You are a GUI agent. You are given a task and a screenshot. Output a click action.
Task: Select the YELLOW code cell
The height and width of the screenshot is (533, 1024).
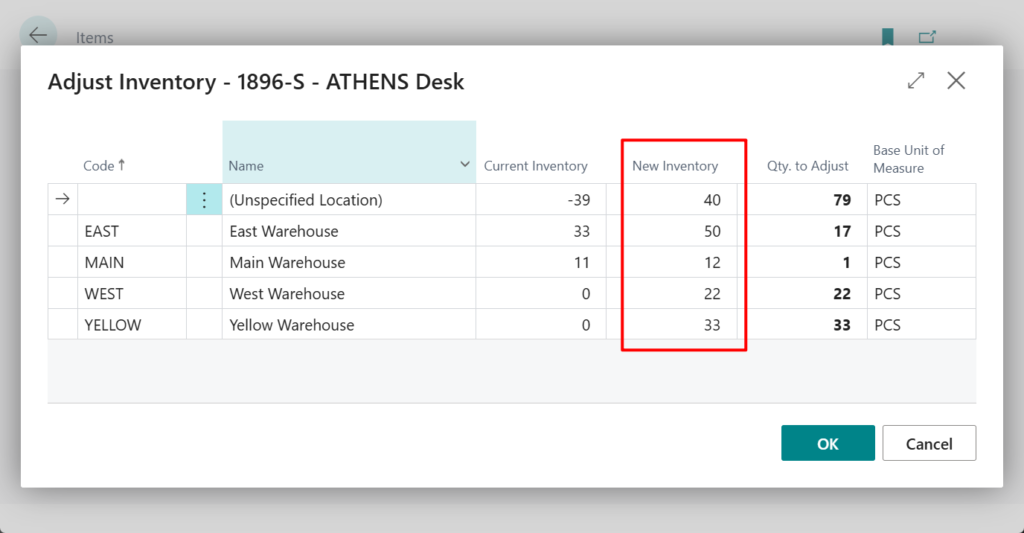coord(113,325)
